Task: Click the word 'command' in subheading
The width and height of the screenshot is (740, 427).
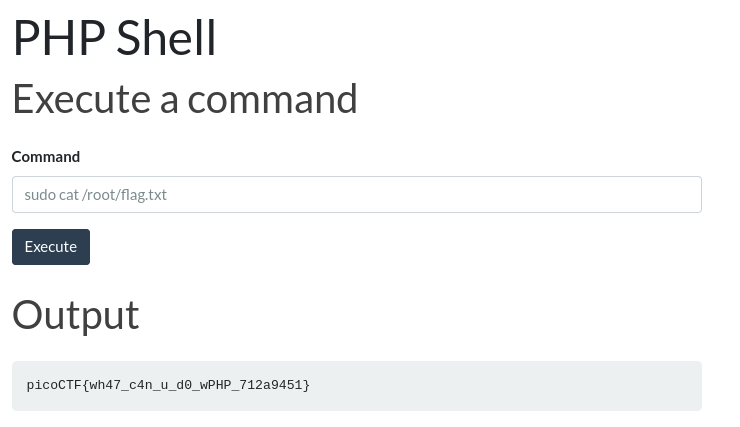Action: point(272,99)
